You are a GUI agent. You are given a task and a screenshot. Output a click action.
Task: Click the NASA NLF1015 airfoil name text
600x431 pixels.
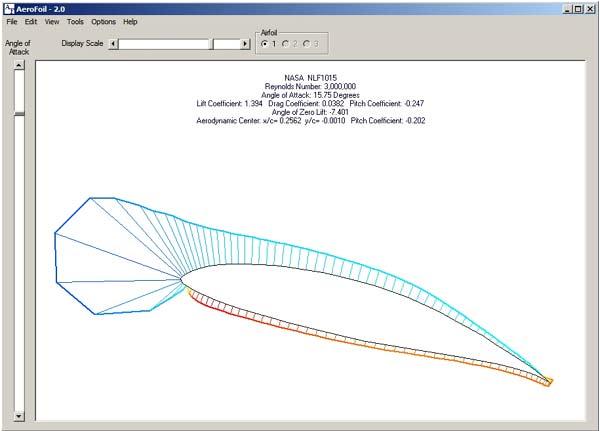click(310, 78)
